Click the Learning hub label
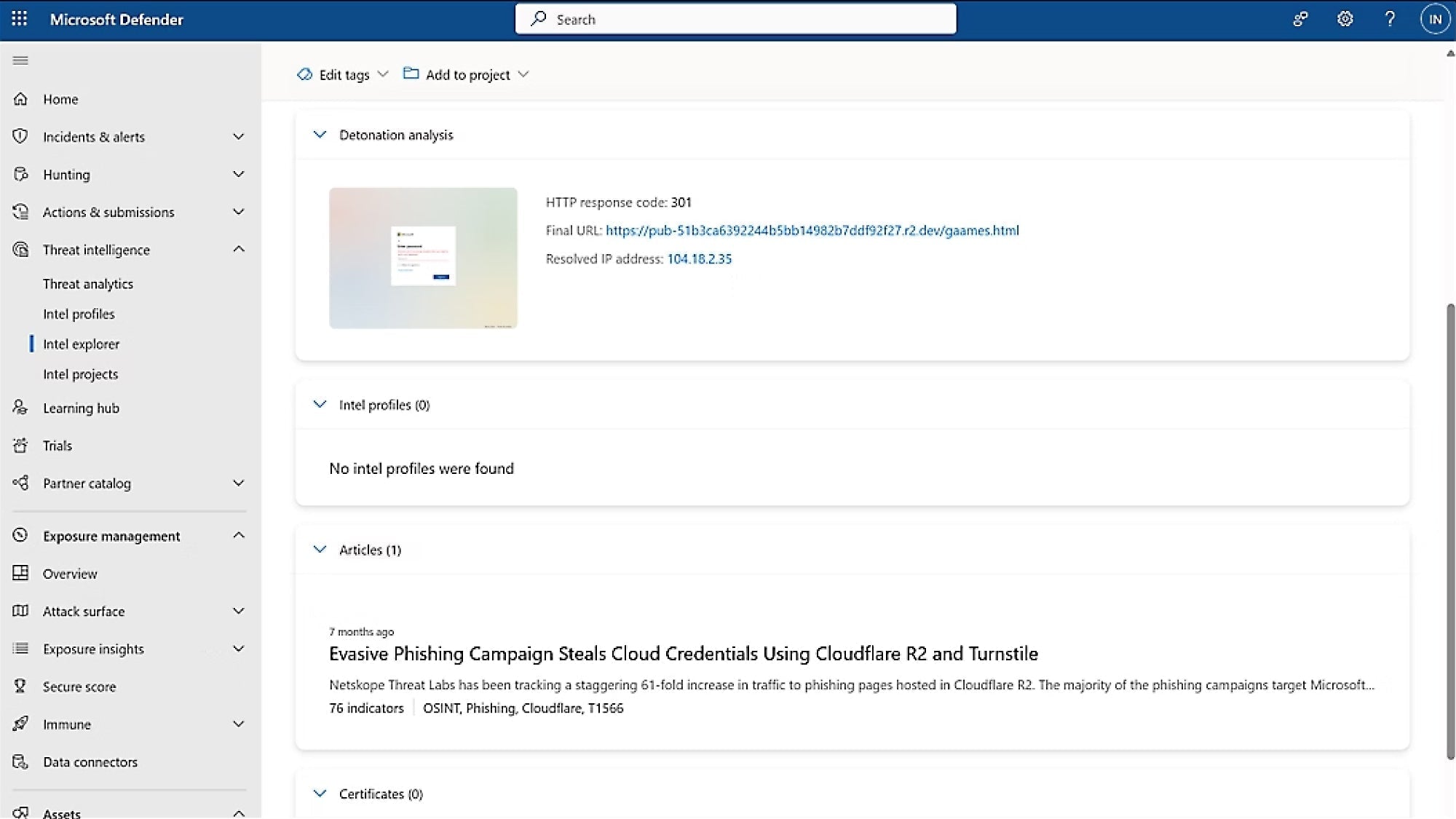The height and width of the screenshot is (819, 1456). 81,408
